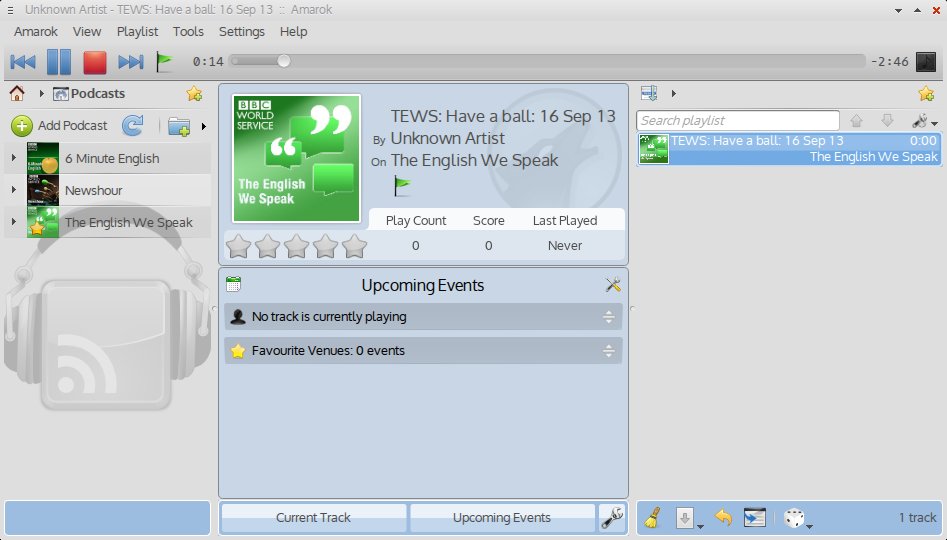Click the playback progress slider knob
The height and width of the screenshot is (540, 947).
(x=283, y=60)
